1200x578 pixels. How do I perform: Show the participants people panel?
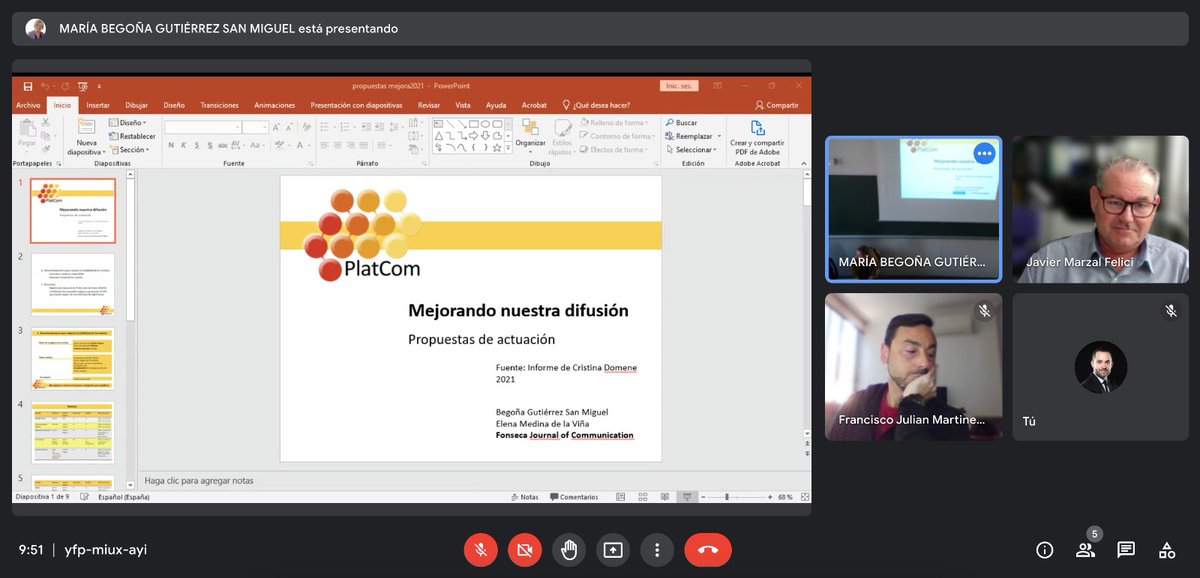[1085, 549]
